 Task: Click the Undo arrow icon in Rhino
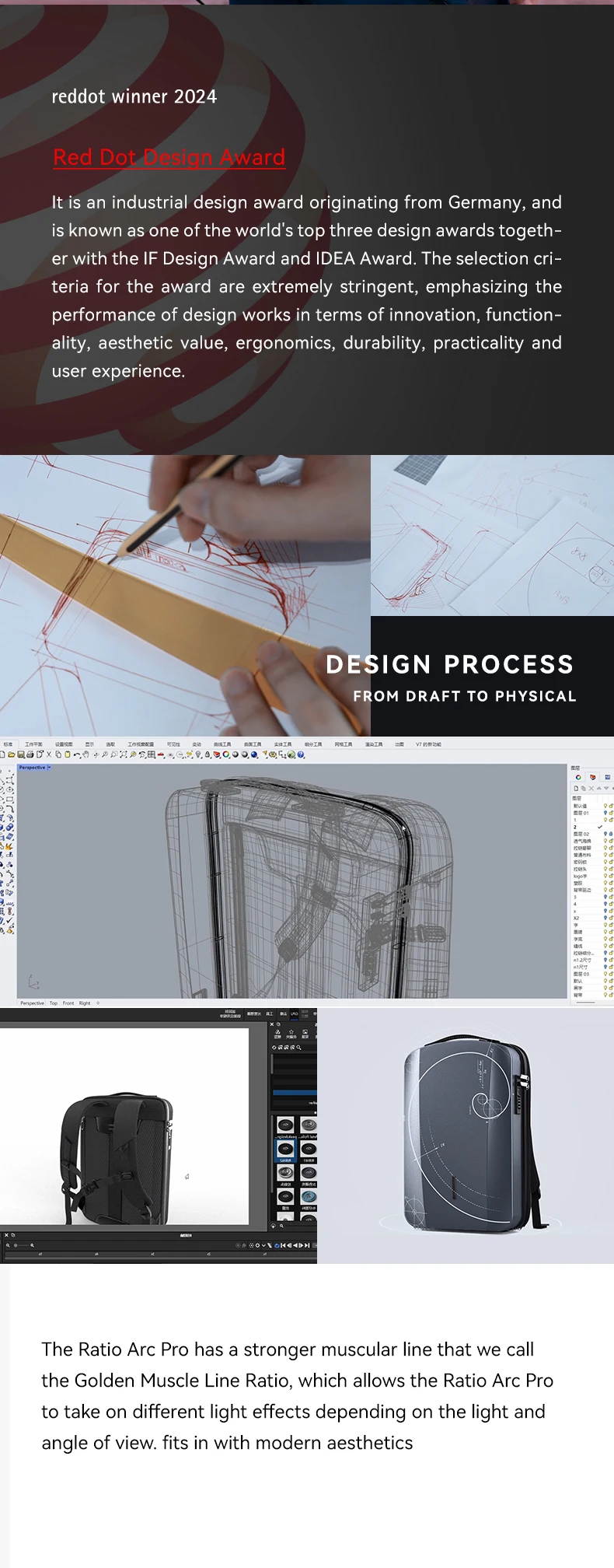[x=77, y=754]
